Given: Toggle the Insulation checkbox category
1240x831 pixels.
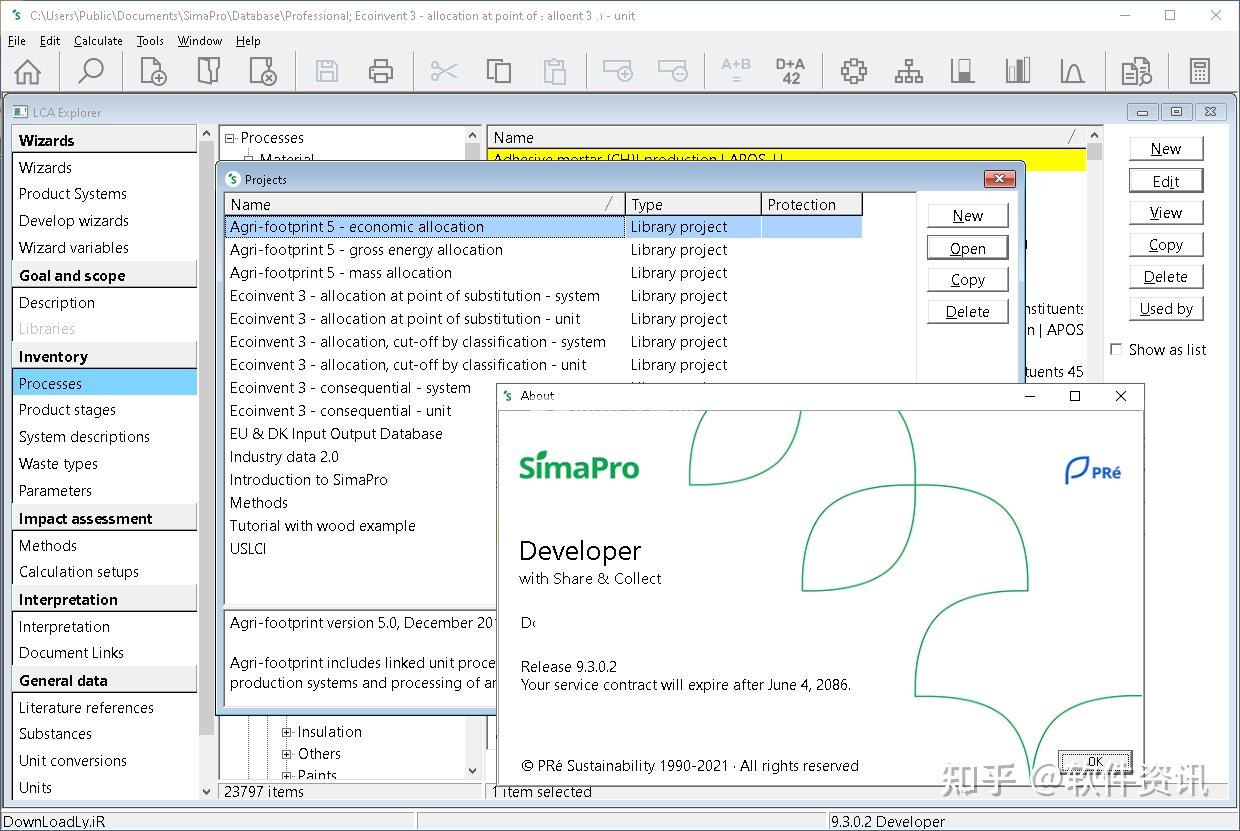Looking at the screenshot, I should pos(289,731).
